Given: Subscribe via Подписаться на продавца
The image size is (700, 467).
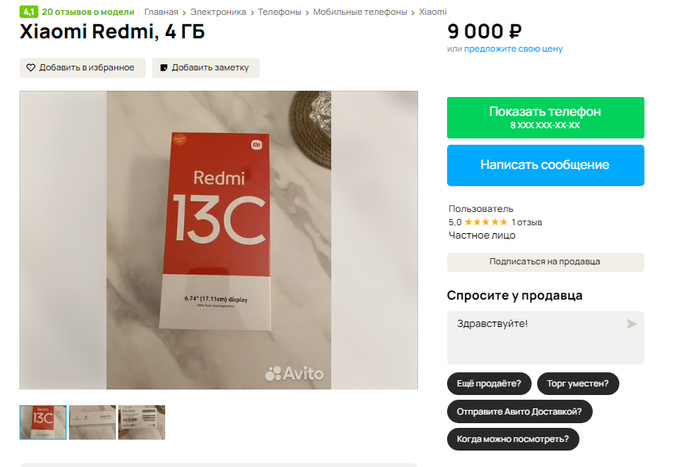Looking at the screenshot, I should (545, 262).
